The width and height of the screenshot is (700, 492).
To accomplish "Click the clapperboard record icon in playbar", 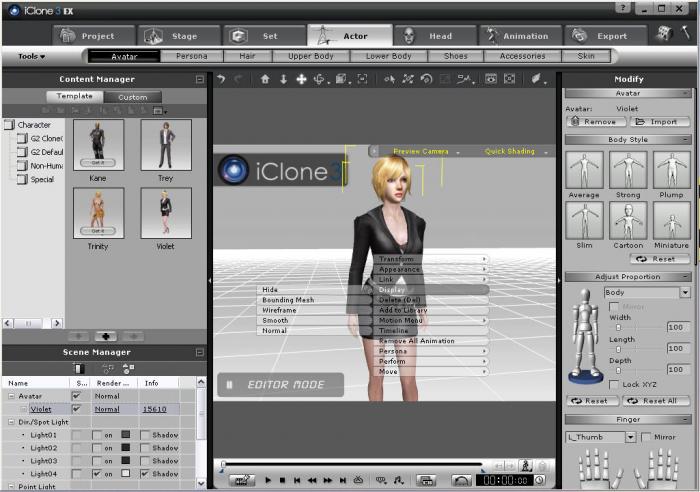I will (x=242, y=480).
